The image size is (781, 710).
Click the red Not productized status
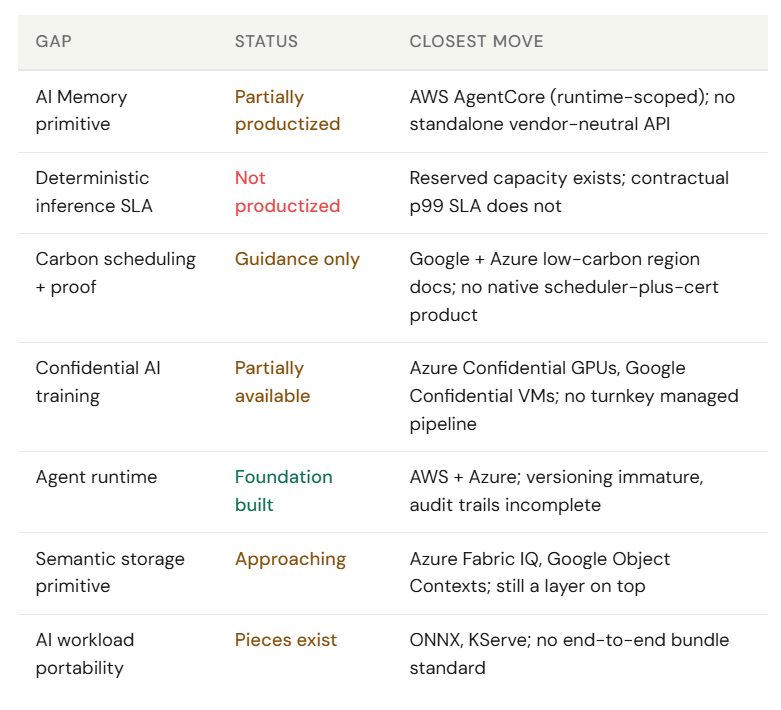pos(287,192)
